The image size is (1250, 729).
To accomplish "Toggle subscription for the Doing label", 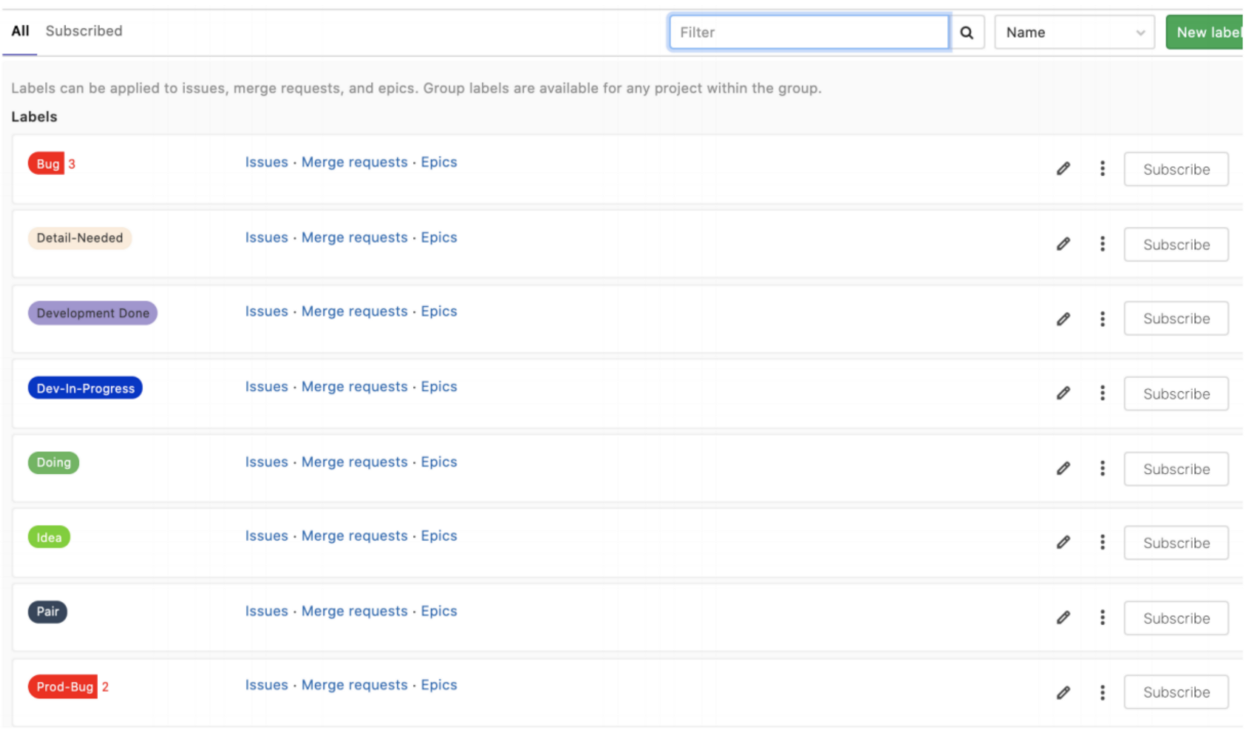I will tap(1176, 469).
